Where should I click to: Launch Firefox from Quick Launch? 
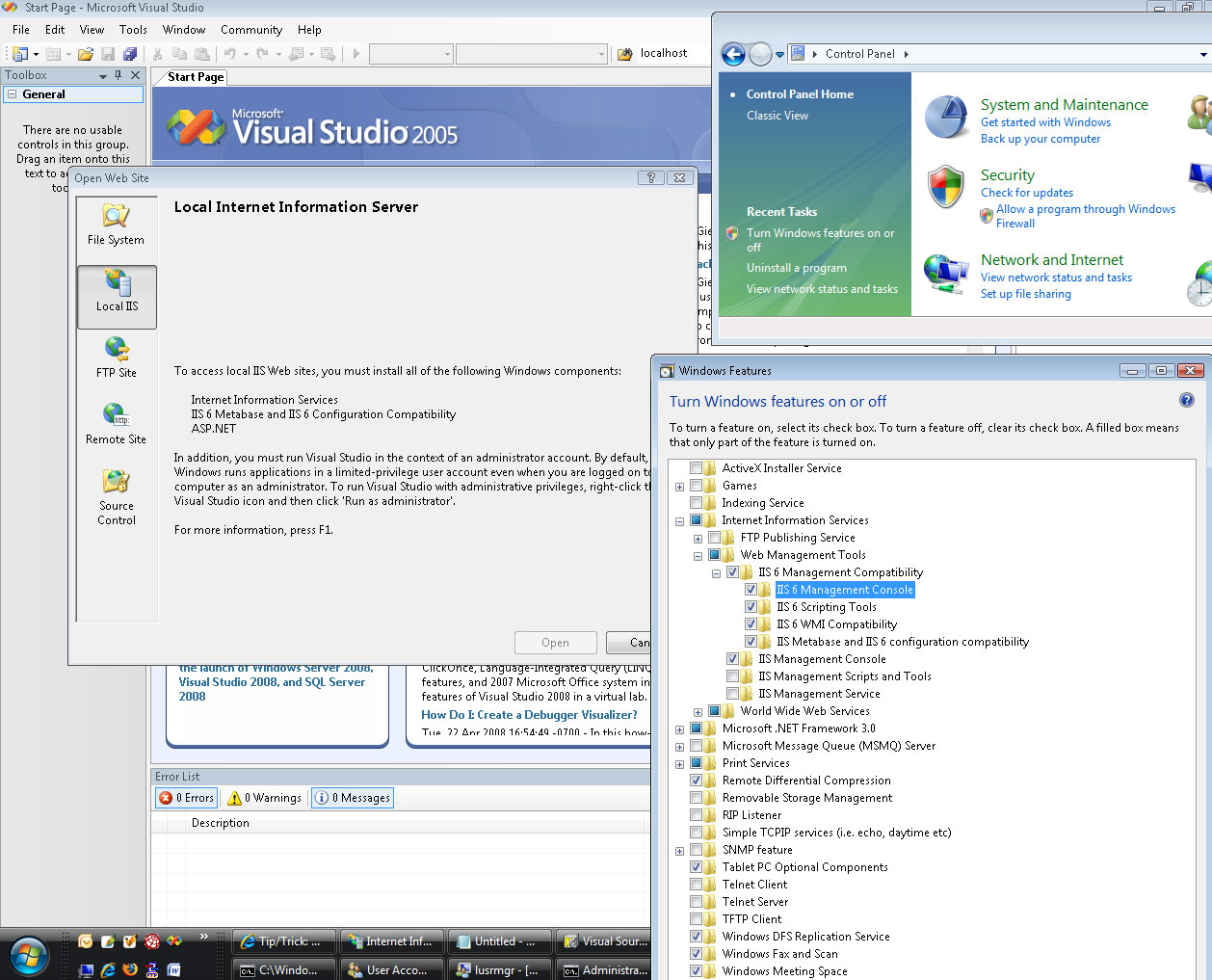click(x=130, y=969)
